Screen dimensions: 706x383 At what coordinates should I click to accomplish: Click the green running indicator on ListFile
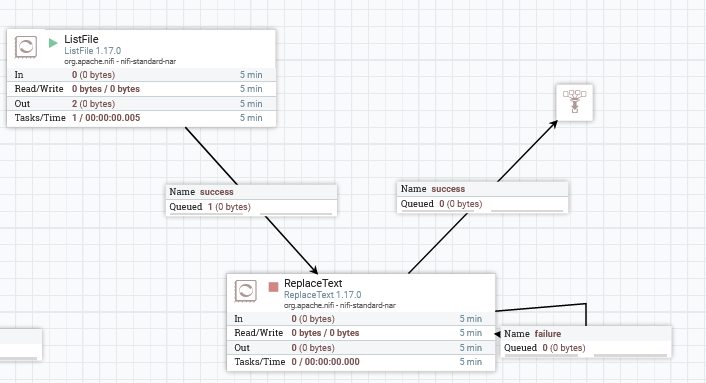[x=53, y=43]
